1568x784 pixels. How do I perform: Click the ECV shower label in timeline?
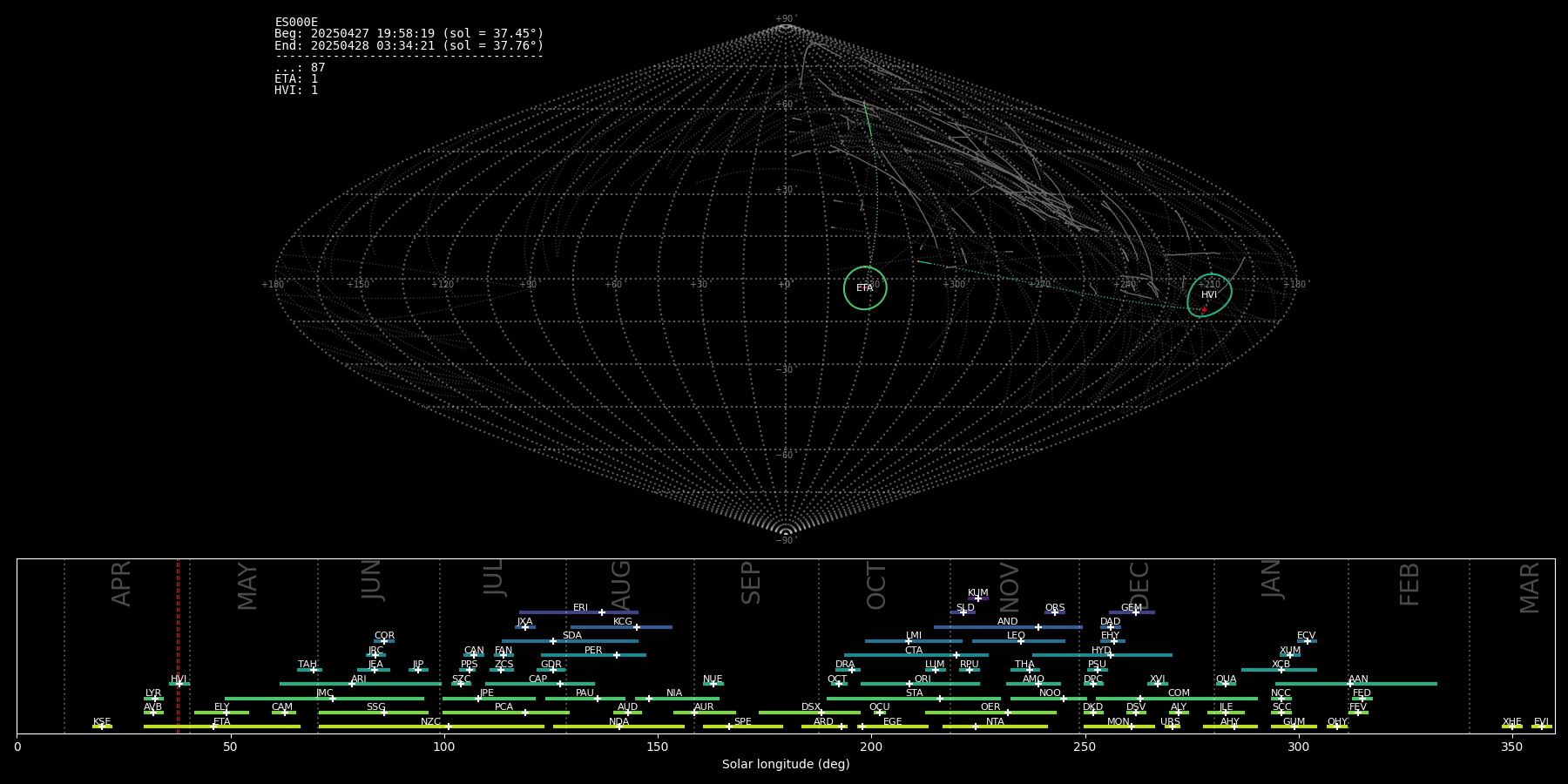(x=1306, y=636)
